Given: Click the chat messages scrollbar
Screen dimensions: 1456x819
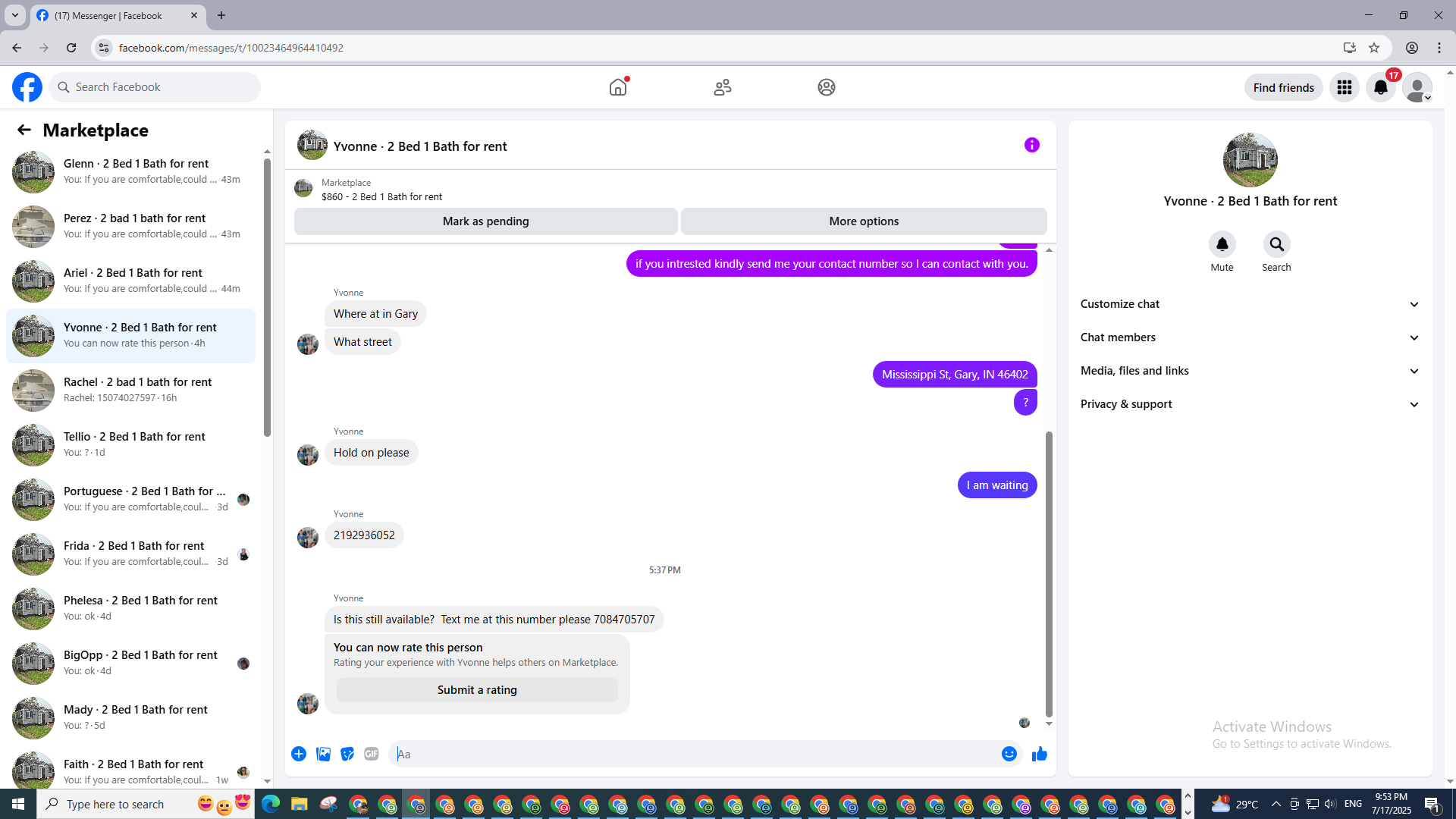Looking at the screenshot, I should pos(1049,574).
